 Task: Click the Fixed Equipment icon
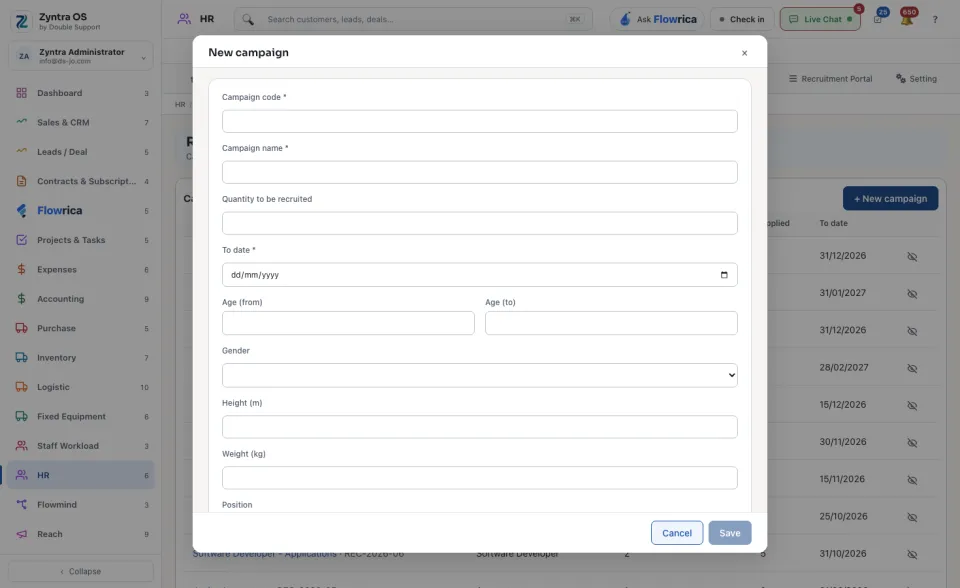(x=21, y=416)
